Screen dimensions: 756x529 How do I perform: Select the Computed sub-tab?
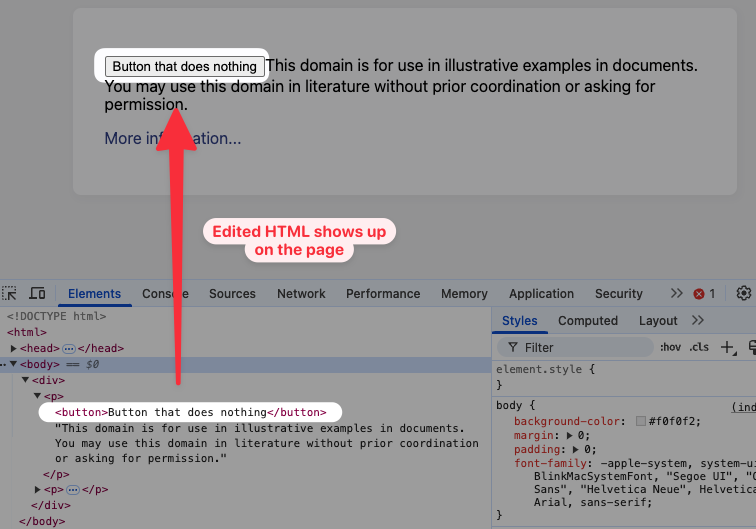[x=588, y=321]
